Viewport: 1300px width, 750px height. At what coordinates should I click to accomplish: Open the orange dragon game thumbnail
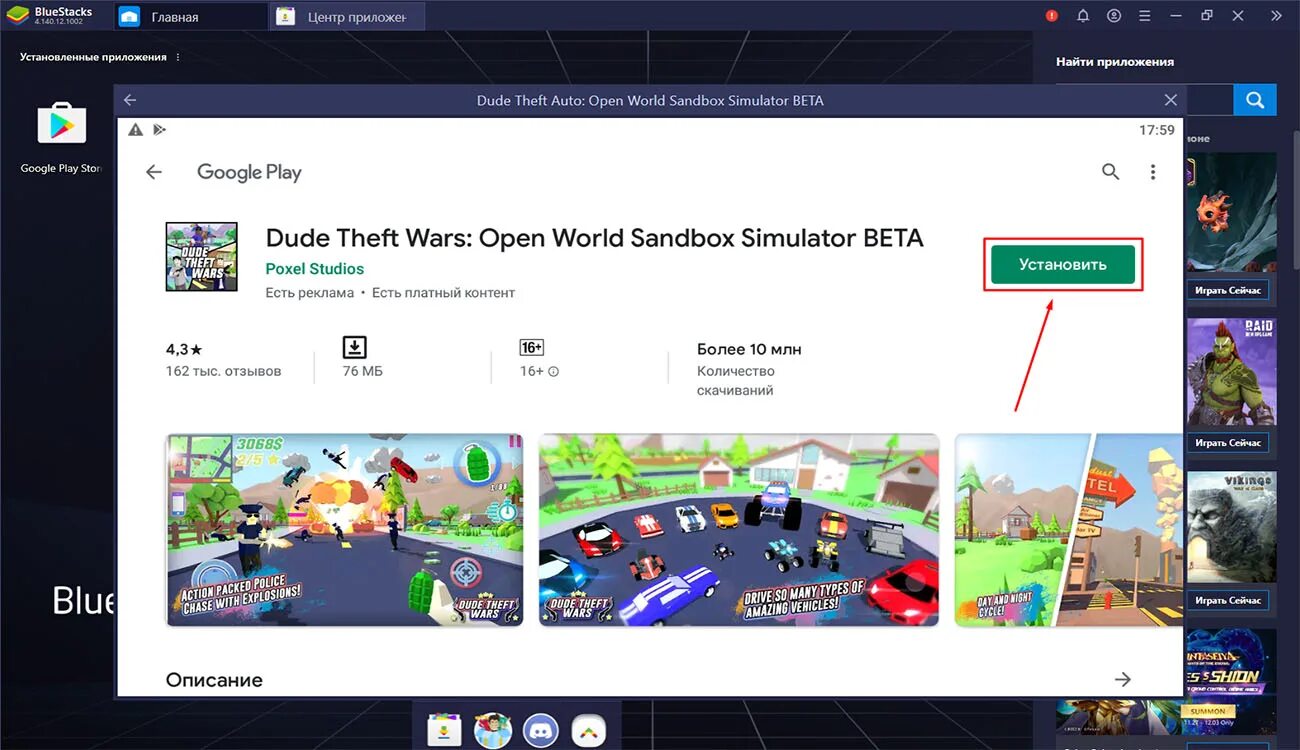click(1231, 212)
